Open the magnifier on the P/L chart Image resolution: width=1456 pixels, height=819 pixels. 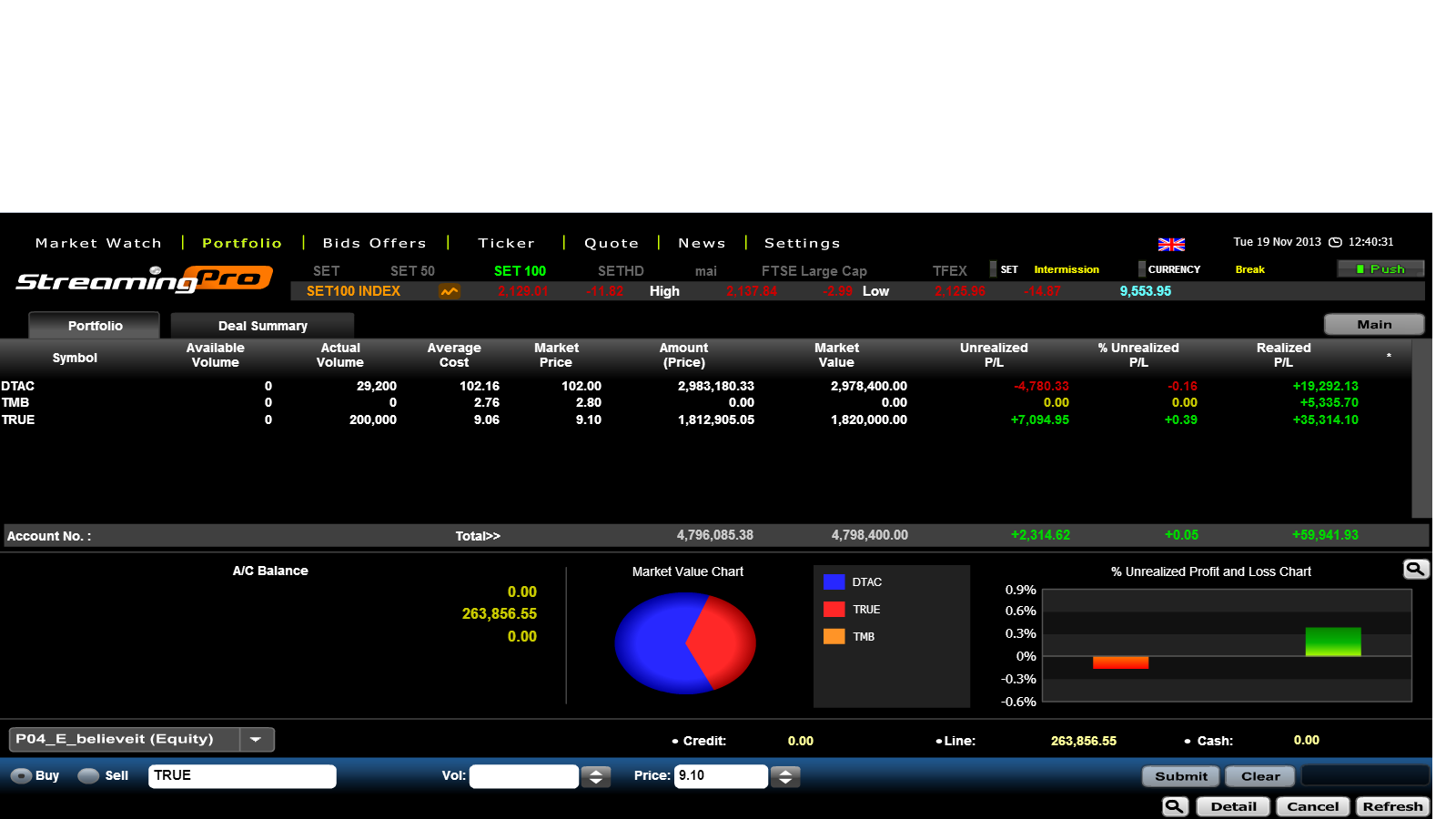click(x=1416, y=569)
